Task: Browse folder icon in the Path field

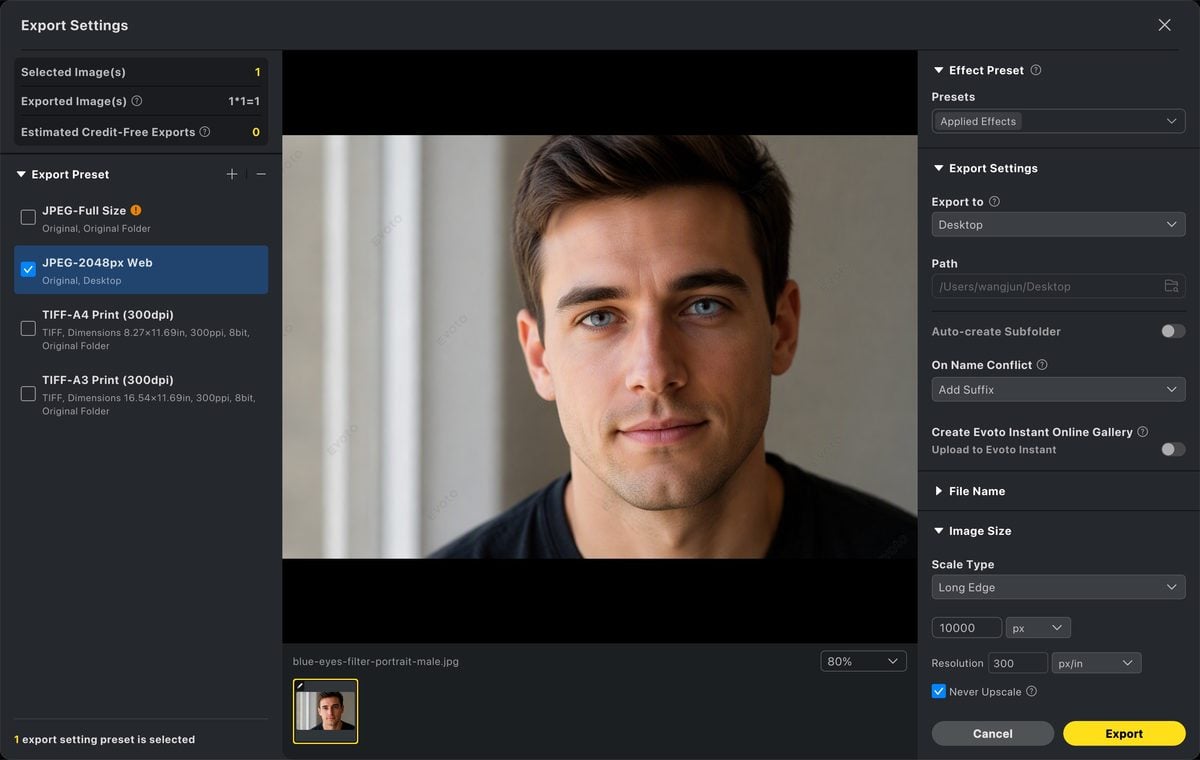Action: click(x=1171, y=286)
